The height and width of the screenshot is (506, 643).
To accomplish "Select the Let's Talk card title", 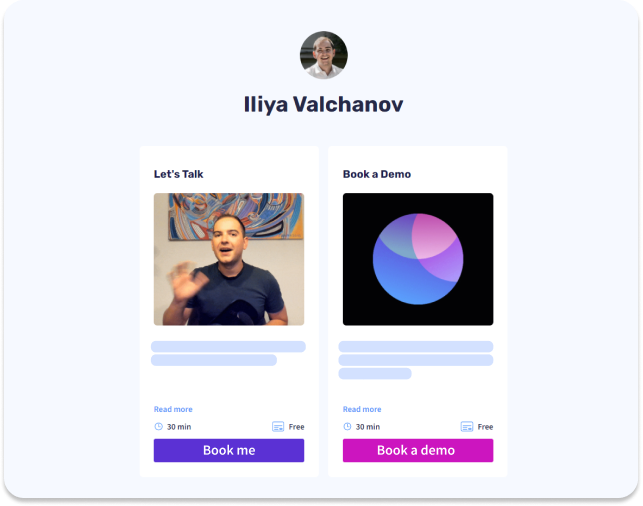I will [x=178, y=174].
